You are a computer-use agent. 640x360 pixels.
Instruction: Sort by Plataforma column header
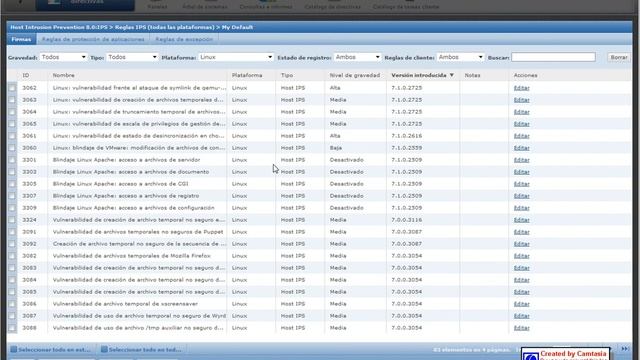[247, 75]
